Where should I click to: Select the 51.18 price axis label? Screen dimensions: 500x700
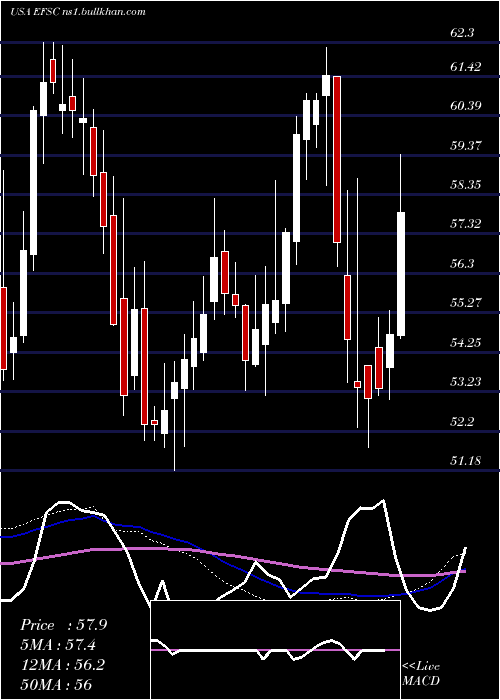pos(466,460)
